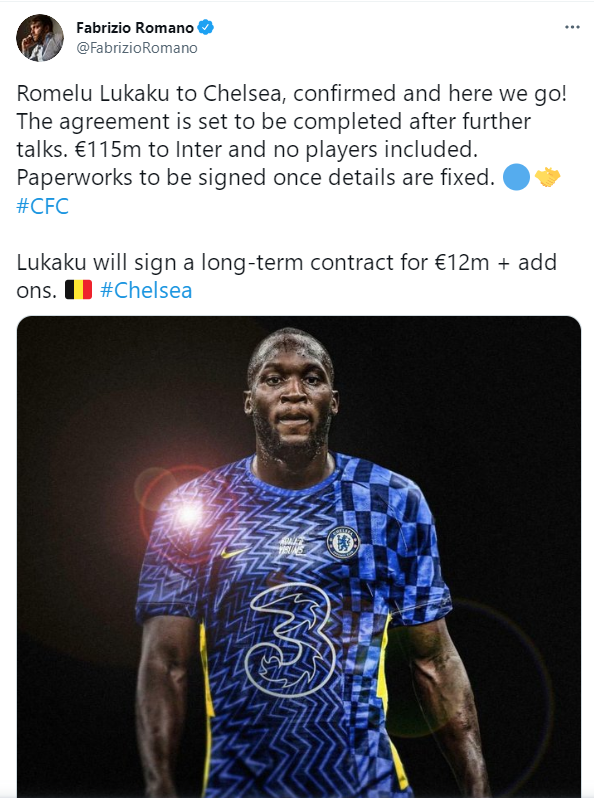Open the three-dot more options menu
Viewport: 594px width, 798px height.
coord(572,27)
